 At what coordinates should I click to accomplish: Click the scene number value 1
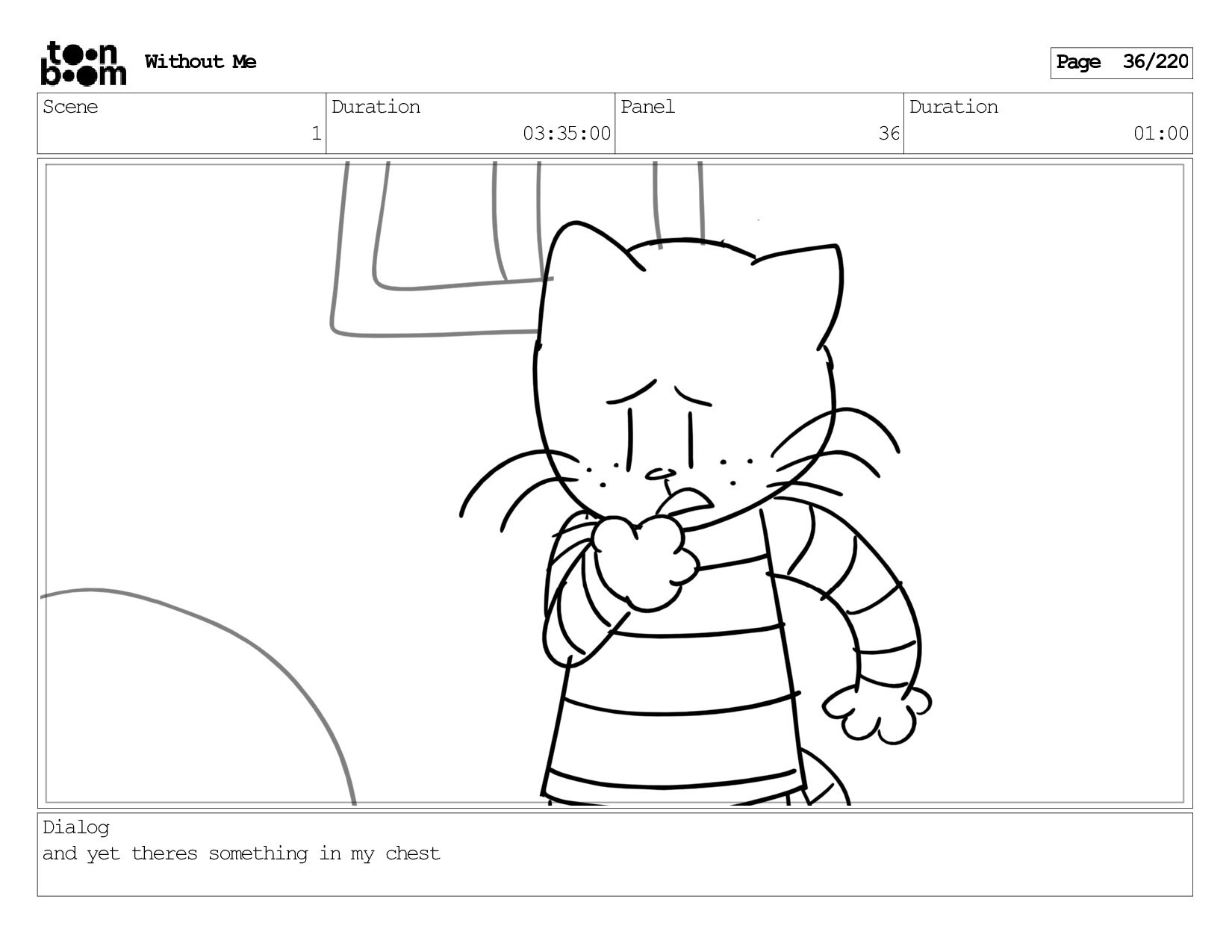(x=316, y=134)
